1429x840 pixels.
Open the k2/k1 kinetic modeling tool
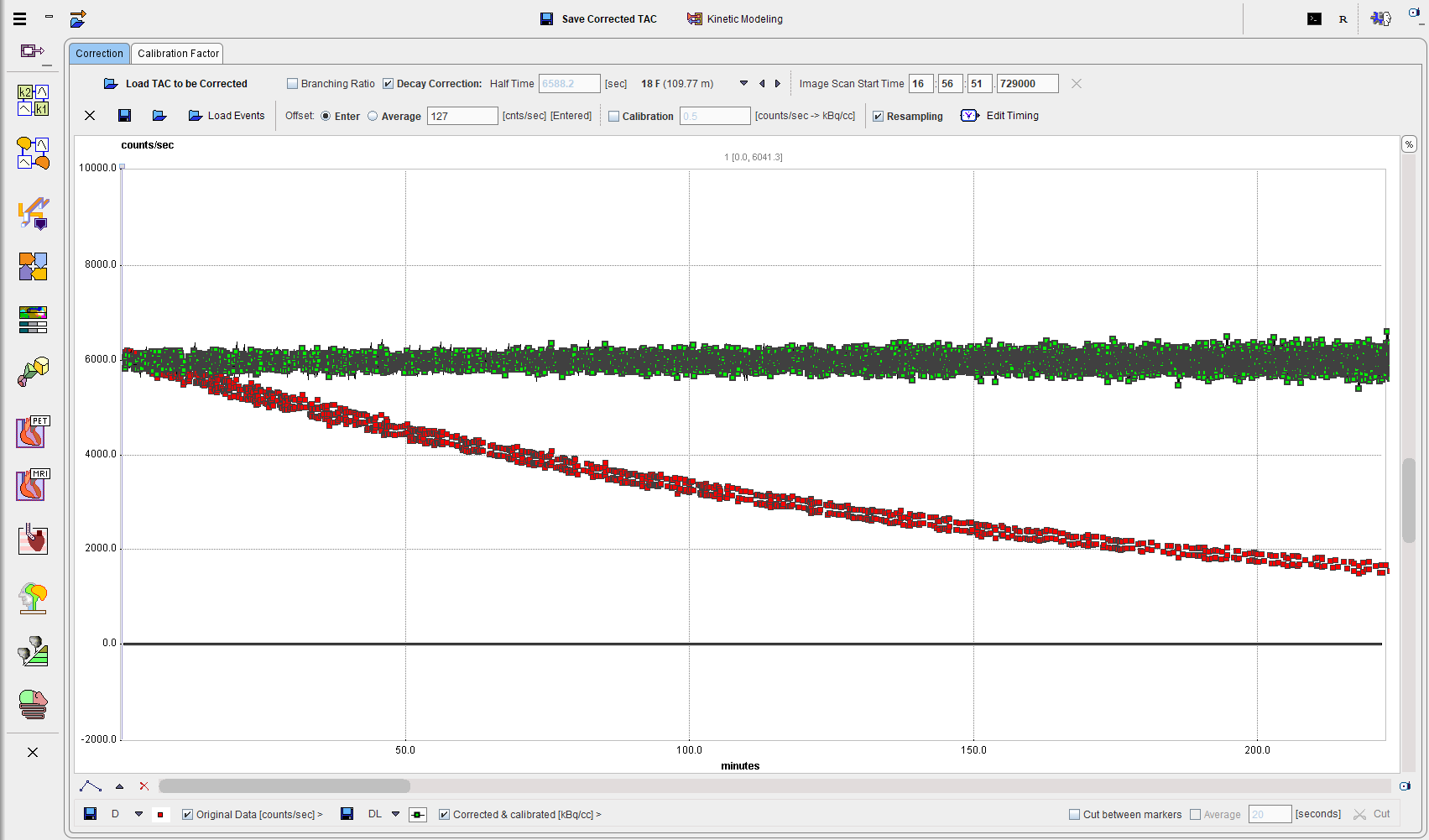(x=33, y=100)
